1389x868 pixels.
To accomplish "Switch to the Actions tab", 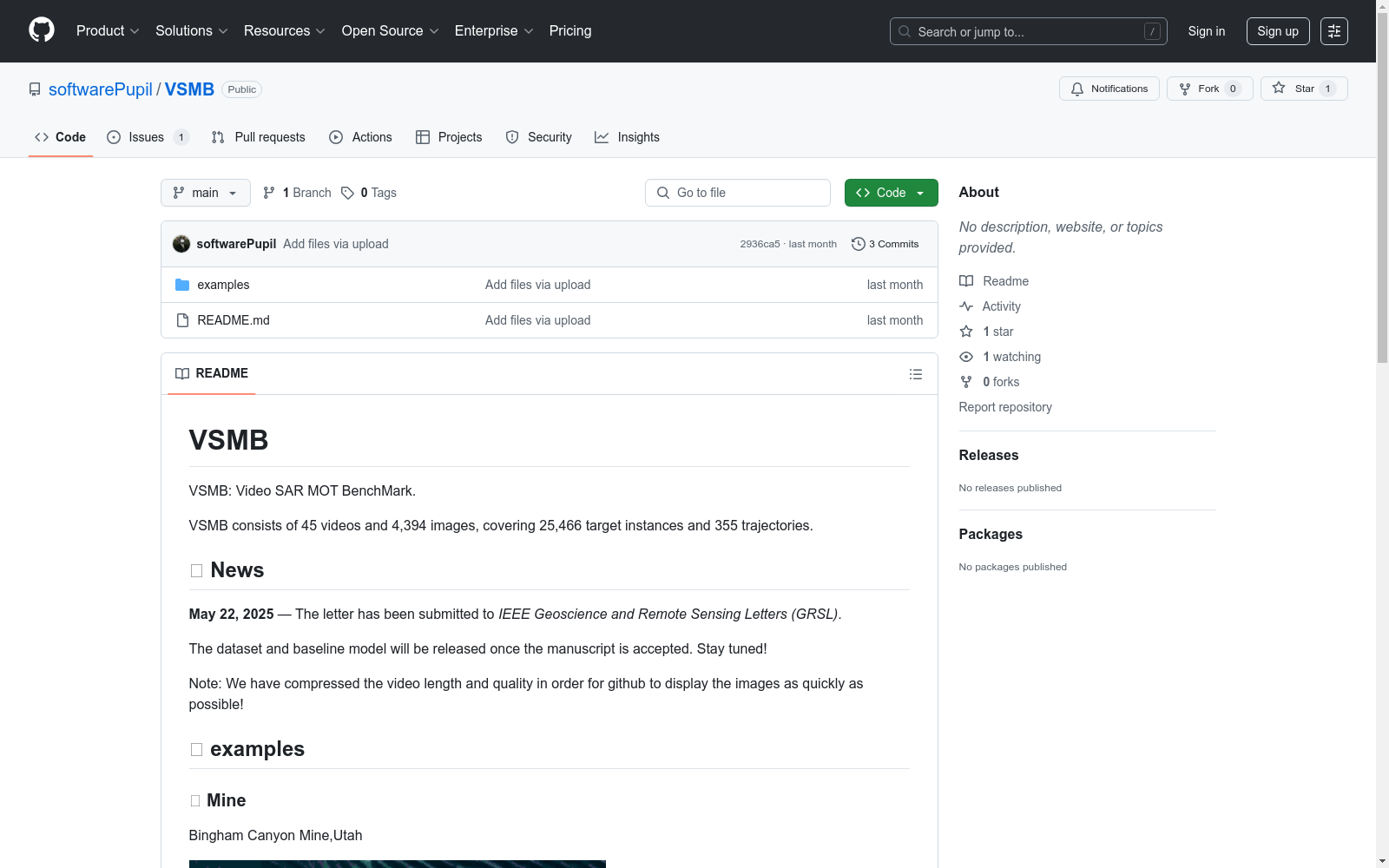I will point(360,137).
